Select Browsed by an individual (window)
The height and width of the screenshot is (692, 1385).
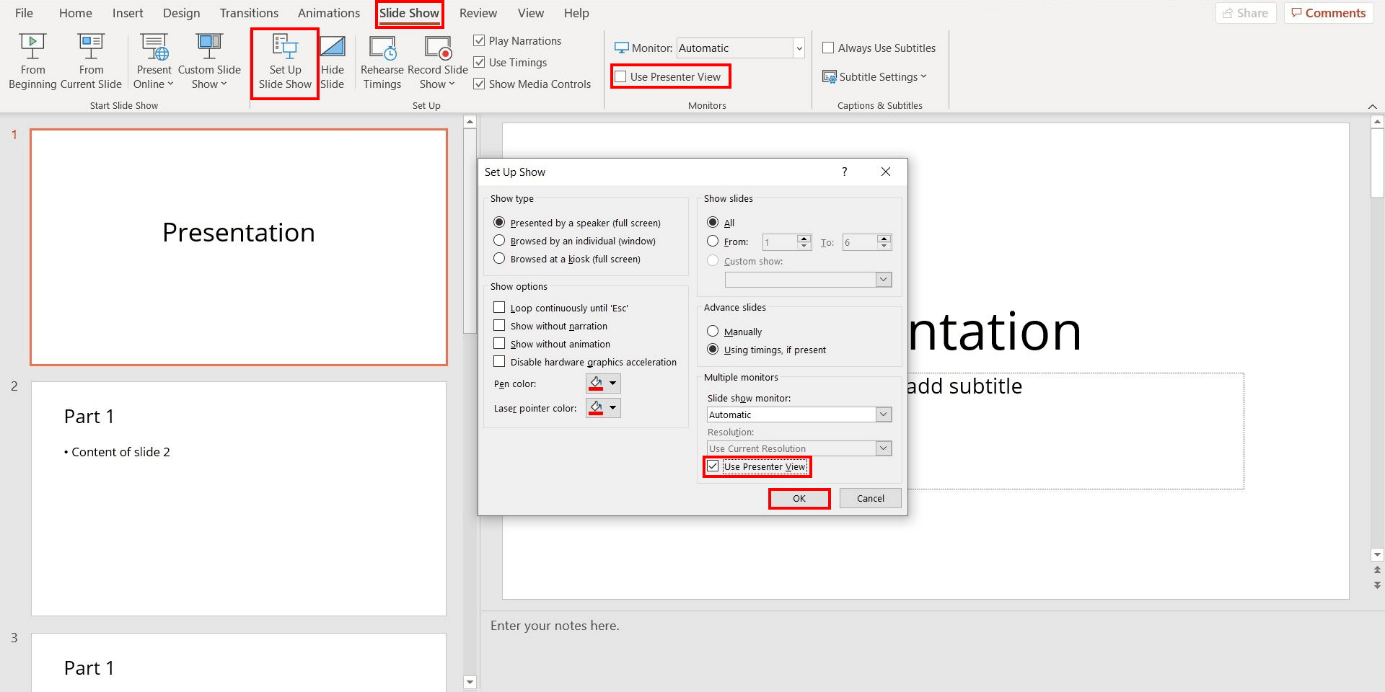pos(499,241)
